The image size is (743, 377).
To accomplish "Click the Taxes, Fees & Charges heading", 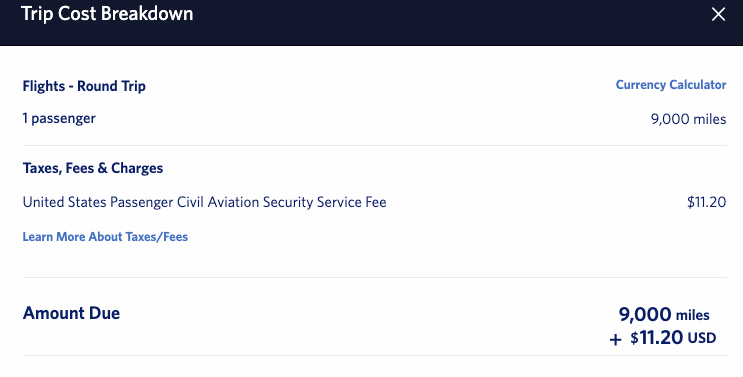I will click(x=93, y=168).
